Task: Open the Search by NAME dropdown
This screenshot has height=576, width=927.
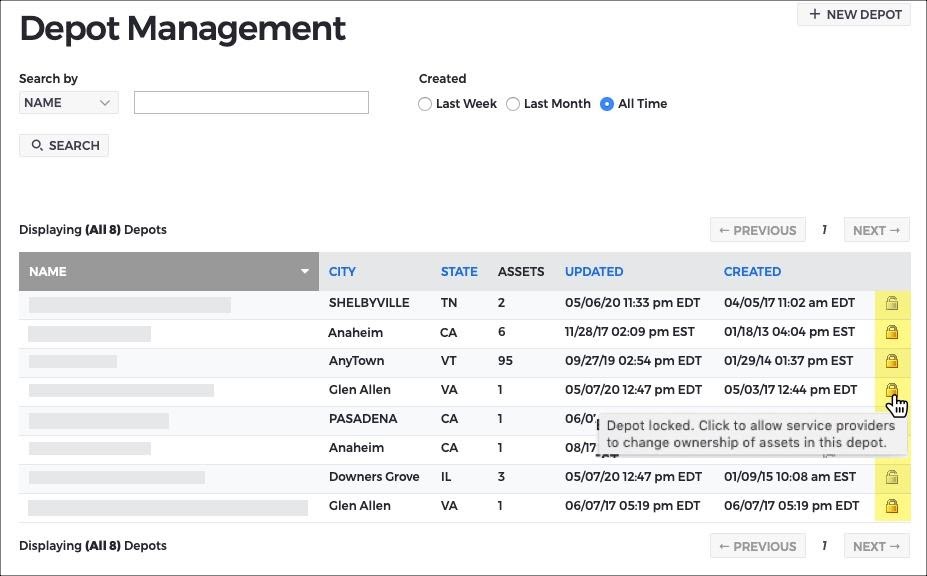Action: pyautogui.click(x=69, y=102)
